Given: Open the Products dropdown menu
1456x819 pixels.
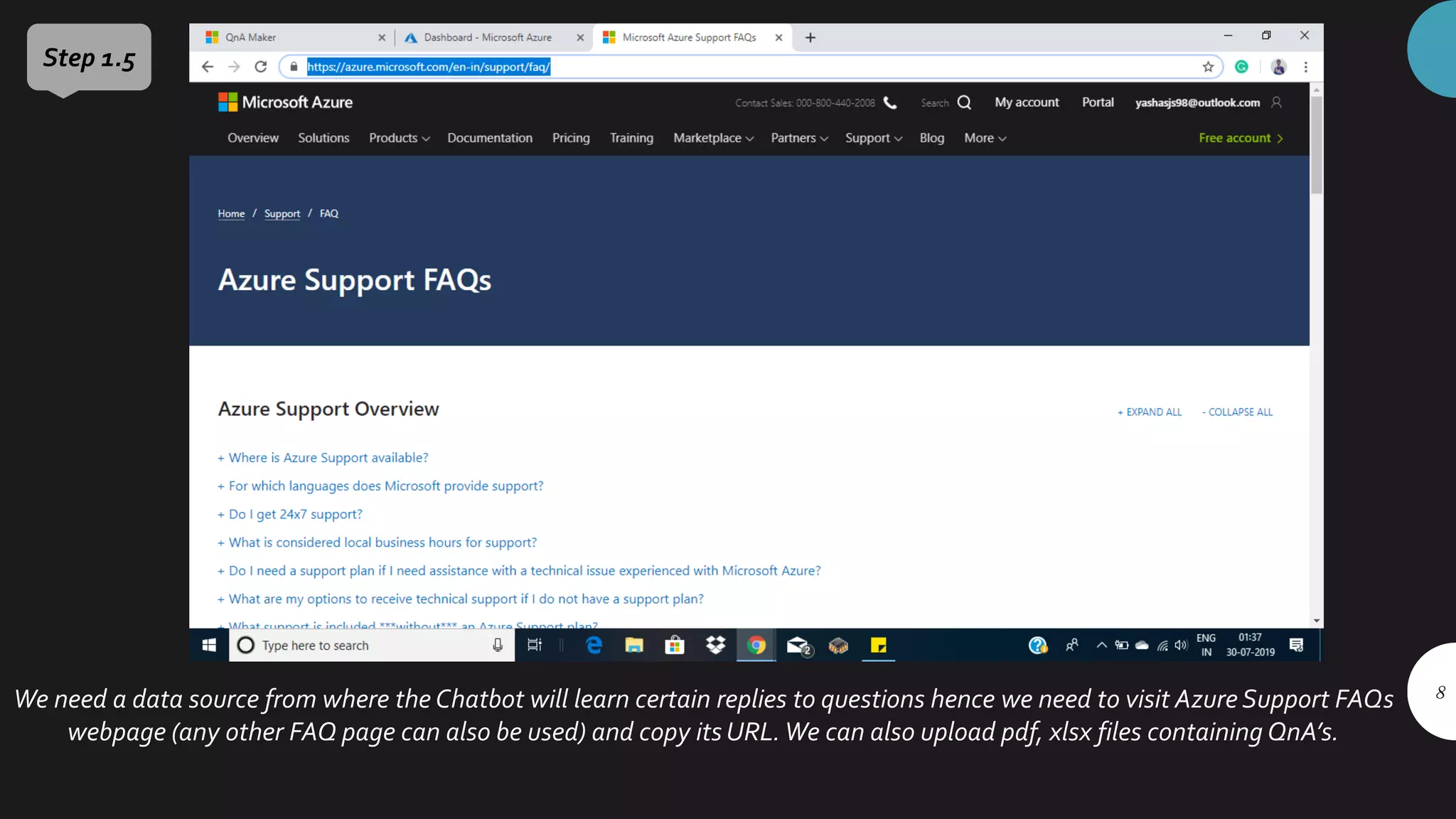Looking at the screenshot, I should [400, 138].
